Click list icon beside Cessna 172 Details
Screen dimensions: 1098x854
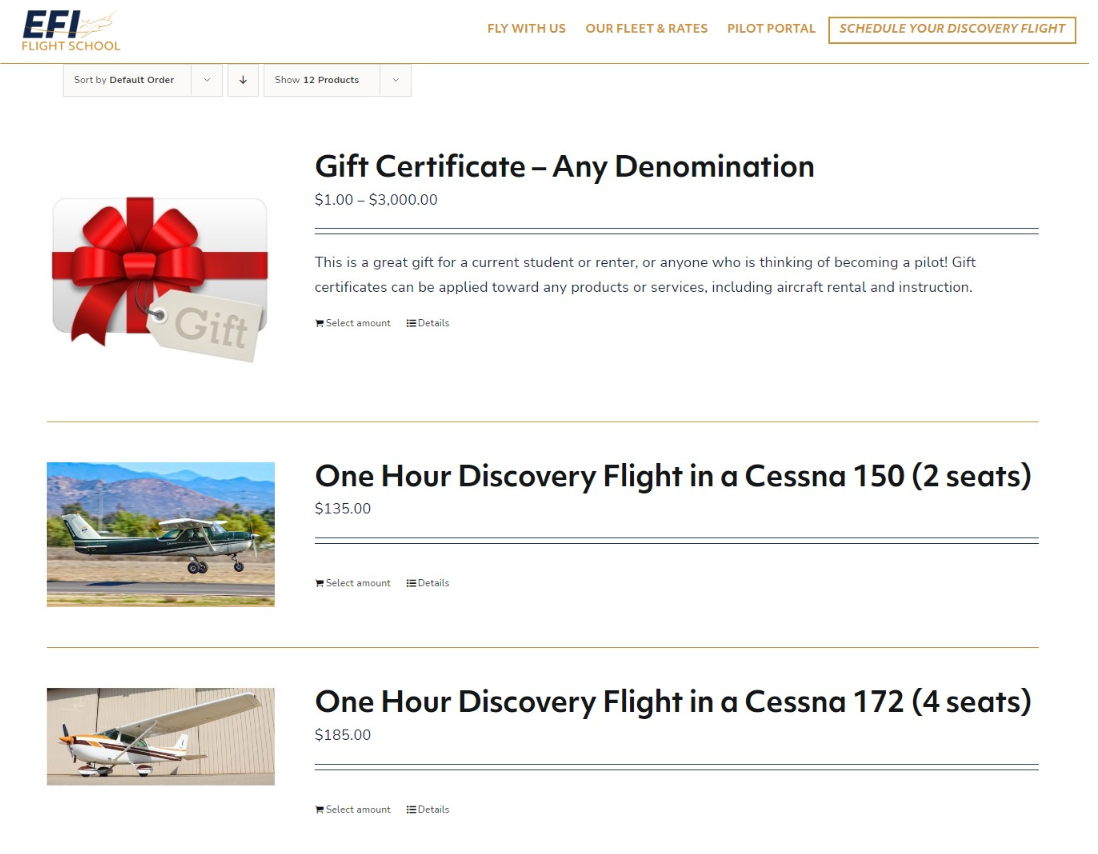click(411, 810)
